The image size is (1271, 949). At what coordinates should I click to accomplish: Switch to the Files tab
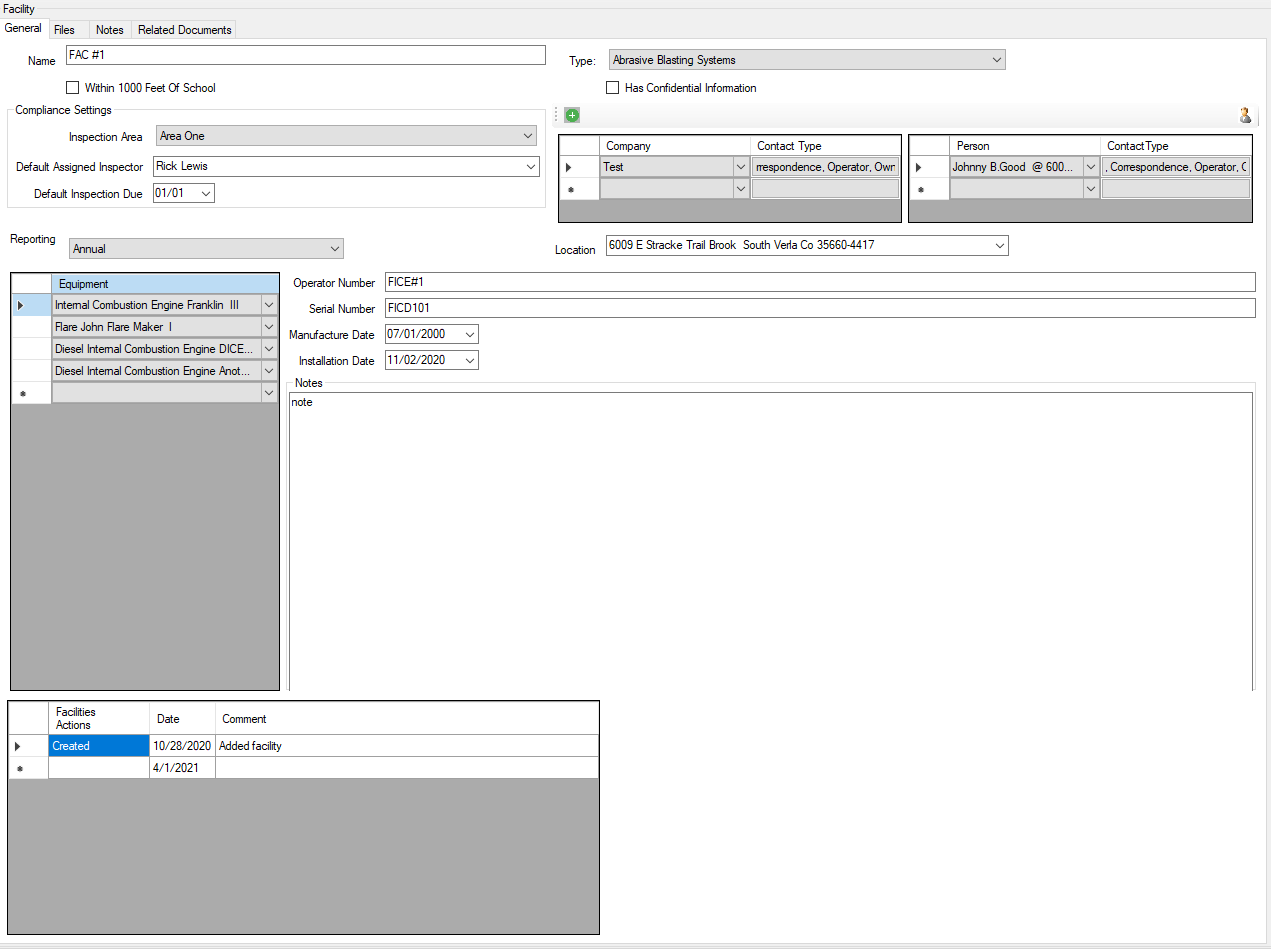(66, 29)
